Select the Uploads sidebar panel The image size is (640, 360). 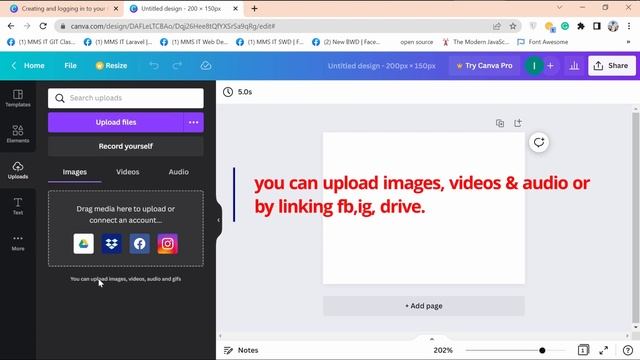coord(18,170)
